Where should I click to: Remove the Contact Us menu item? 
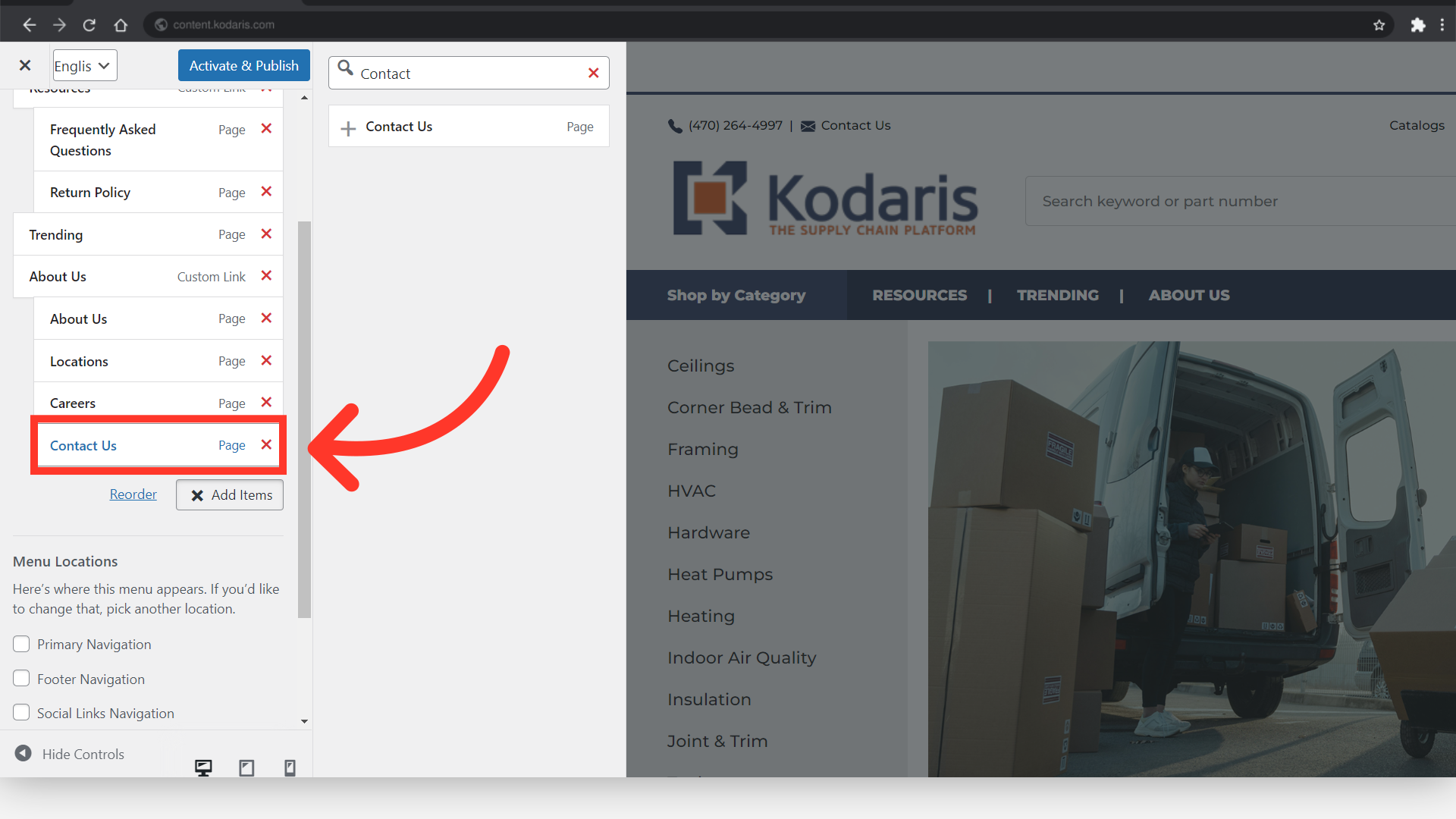266,445
